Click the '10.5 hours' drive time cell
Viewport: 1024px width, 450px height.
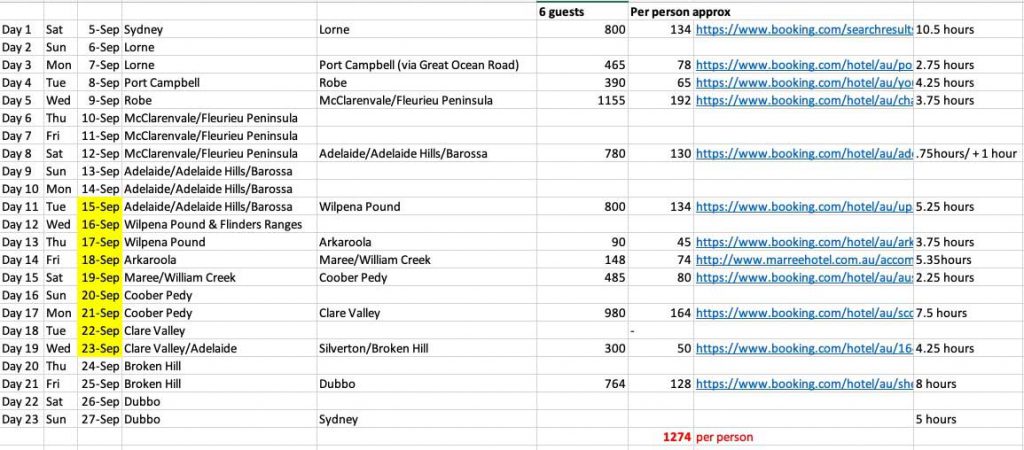click(945, 29)
